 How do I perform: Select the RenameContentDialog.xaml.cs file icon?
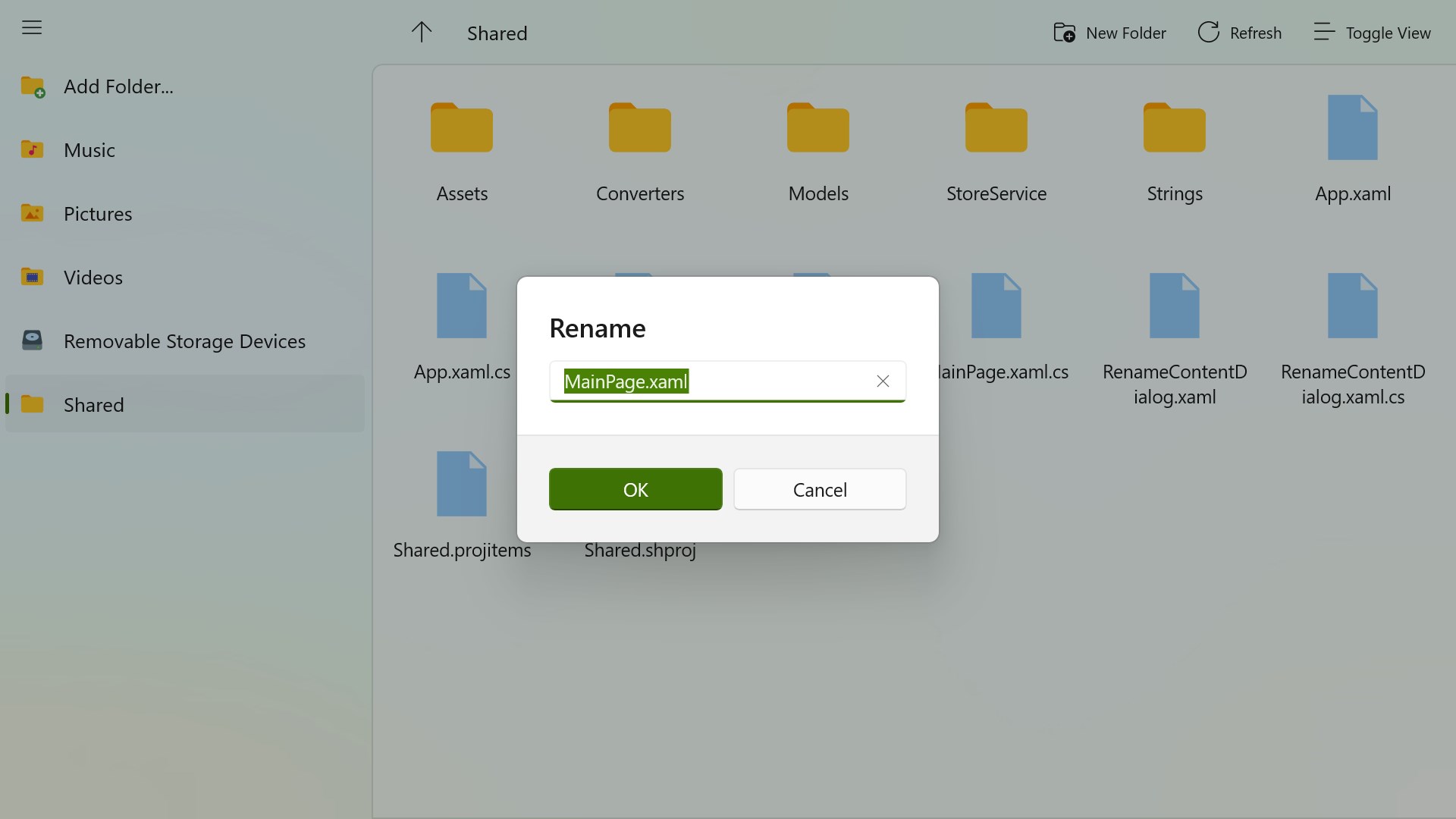coord(1353,306)
